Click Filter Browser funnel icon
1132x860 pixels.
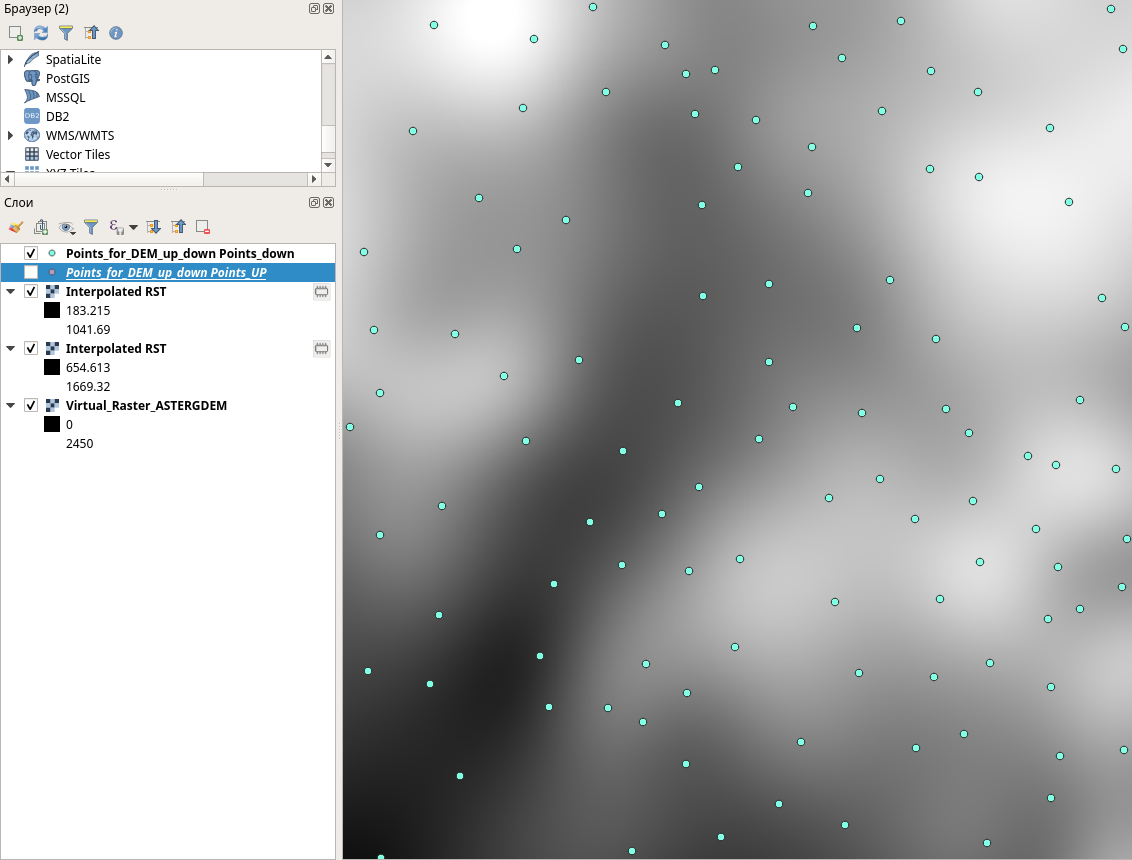point(66,33)
